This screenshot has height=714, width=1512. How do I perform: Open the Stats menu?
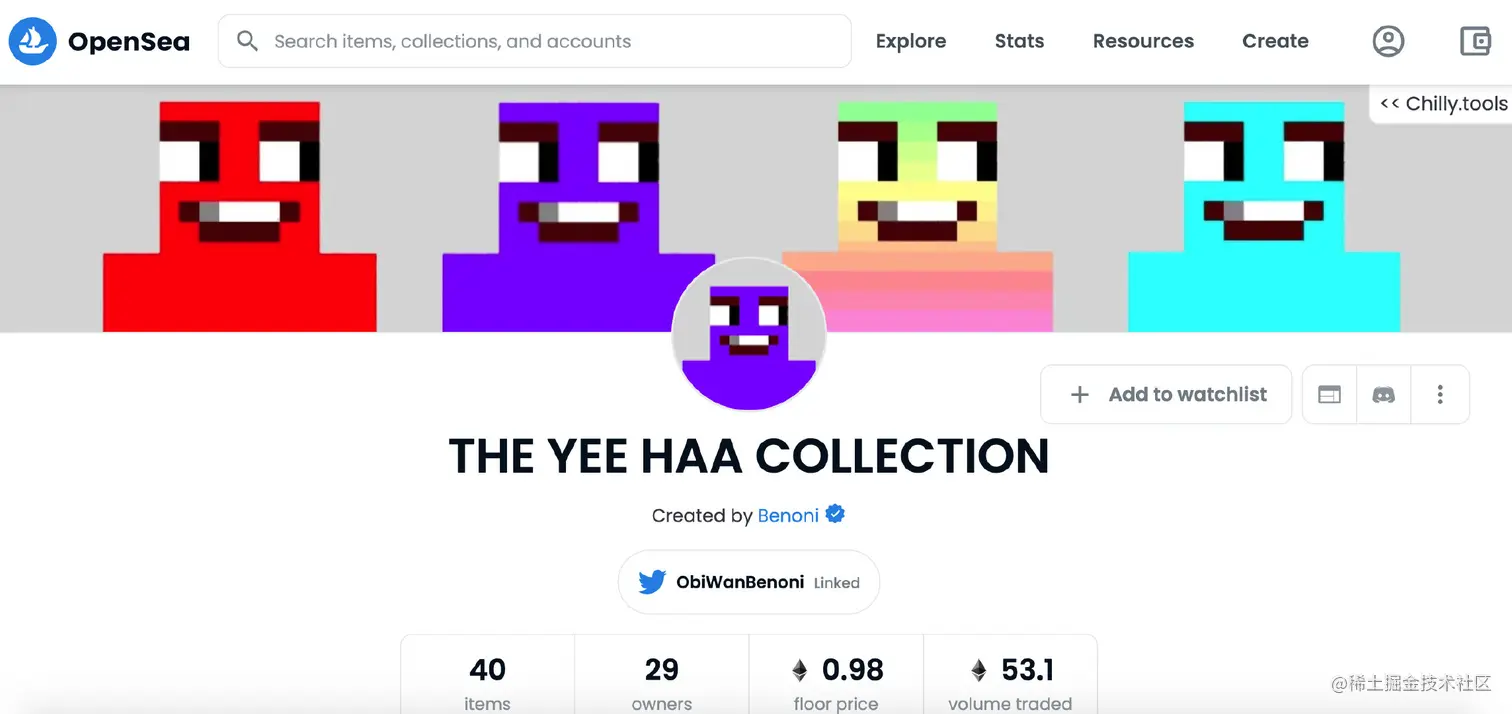click(x=1019, y=41)
